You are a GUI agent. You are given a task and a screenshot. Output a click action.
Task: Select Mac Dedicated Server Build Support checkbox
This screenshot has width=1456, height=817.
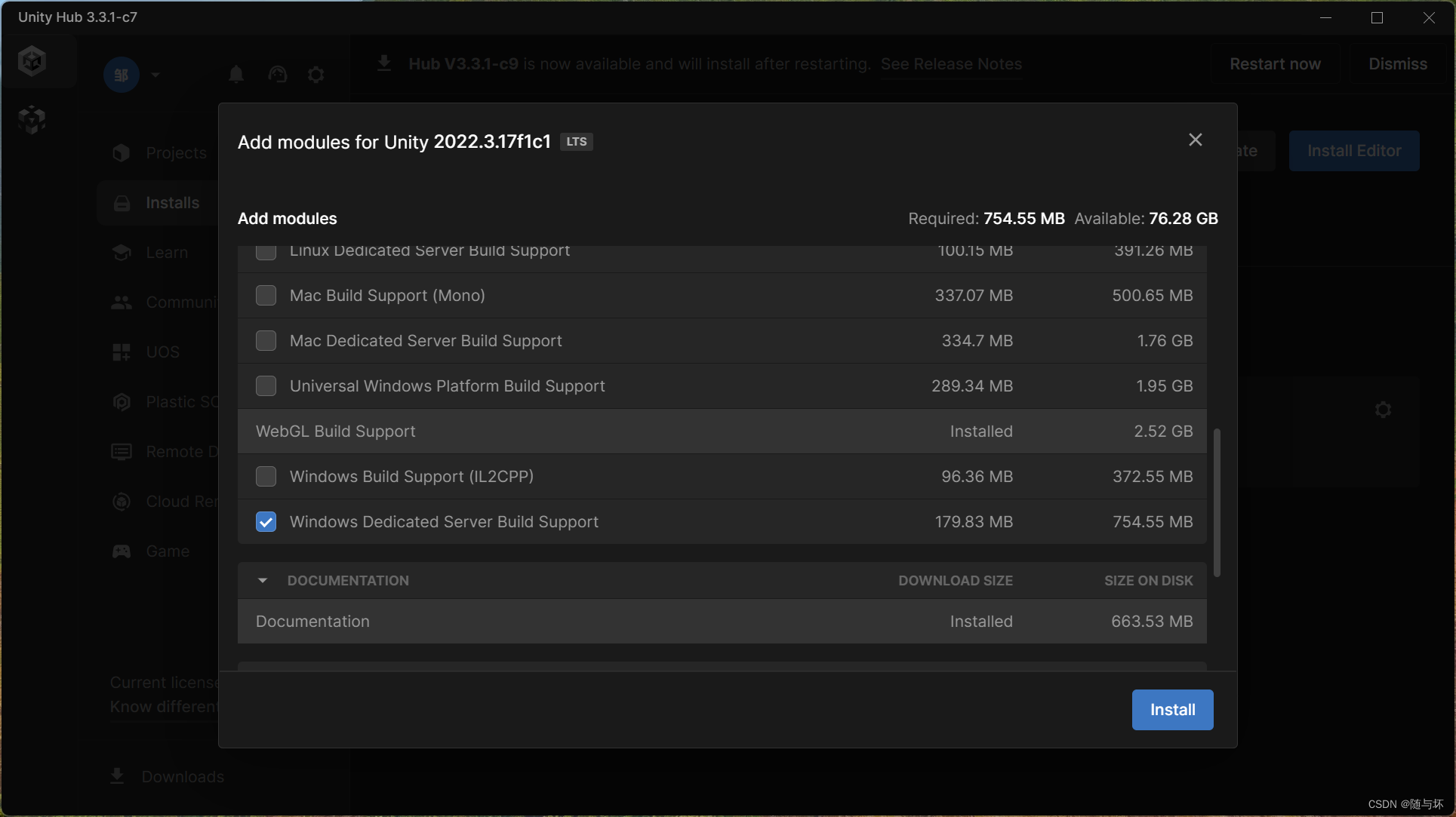coord(266,341)
